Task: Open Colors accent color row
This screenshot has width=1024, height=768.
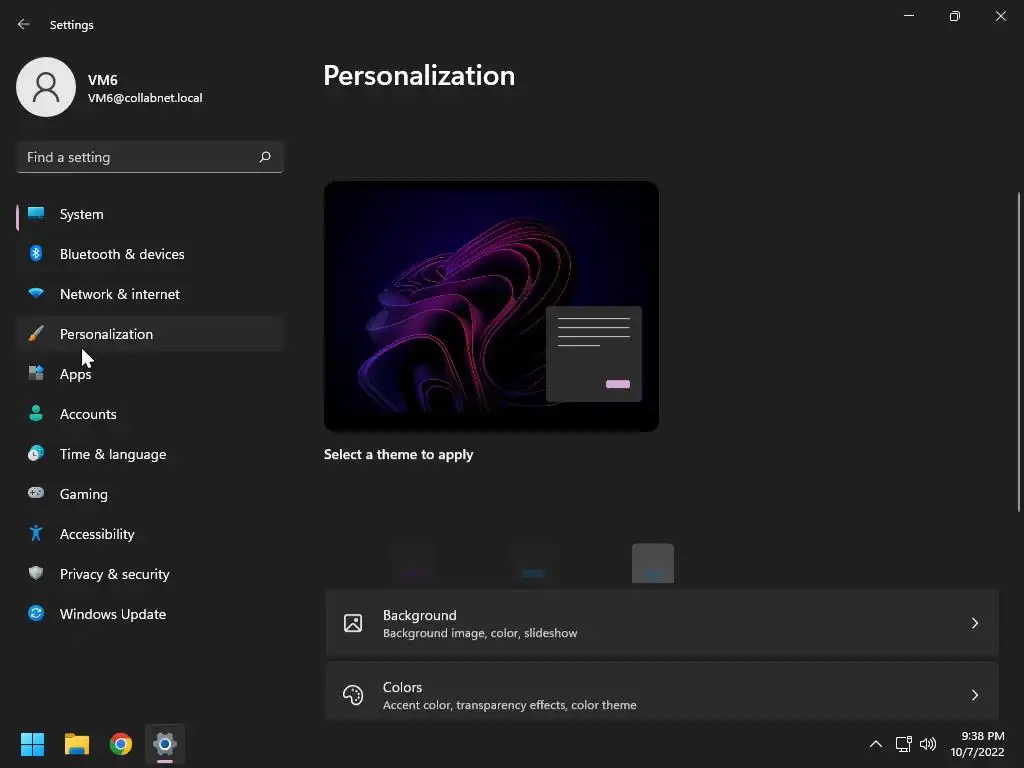Action: point(662,692)
